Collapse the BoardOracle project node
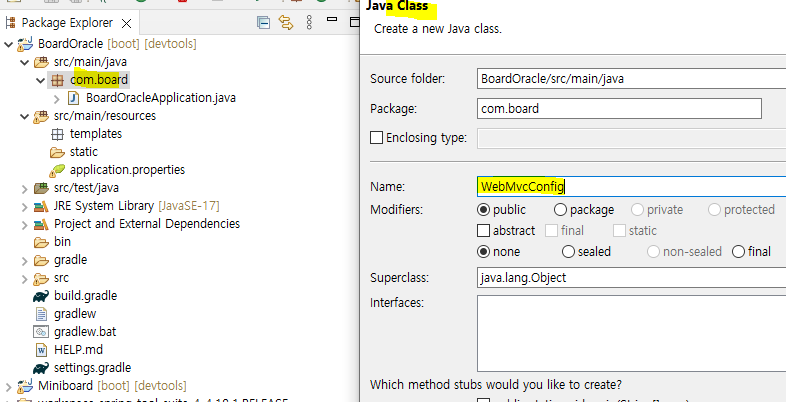This screenshot has height=402, width=786. pos(8,44)
